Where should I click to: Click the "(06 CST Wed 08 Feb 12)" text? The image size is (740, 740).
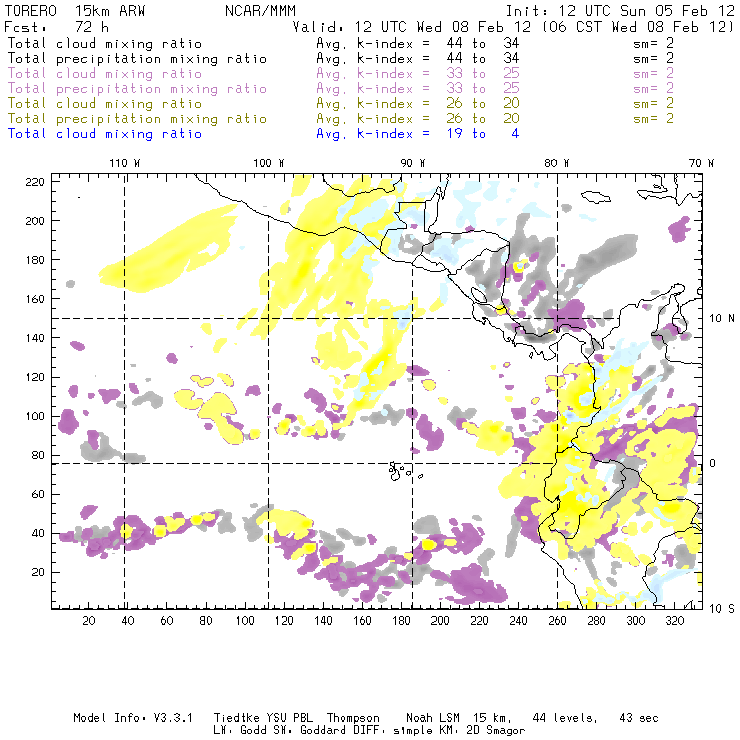pos(638,27)
